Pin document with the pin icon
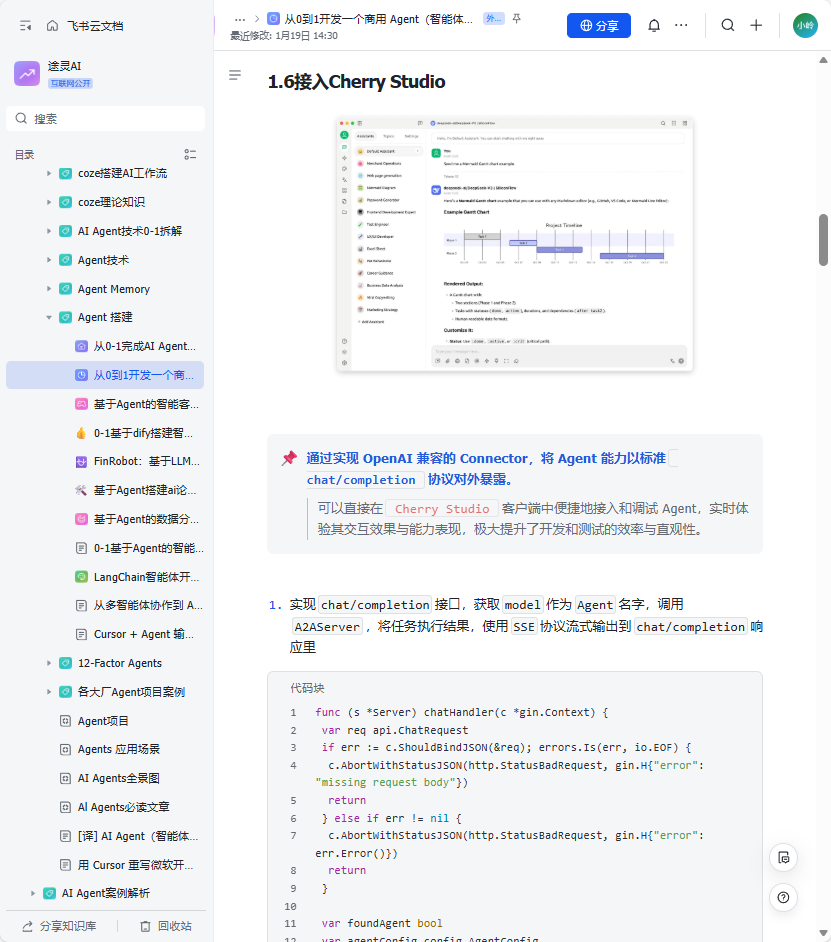831x942 pixels. [516, 19]
